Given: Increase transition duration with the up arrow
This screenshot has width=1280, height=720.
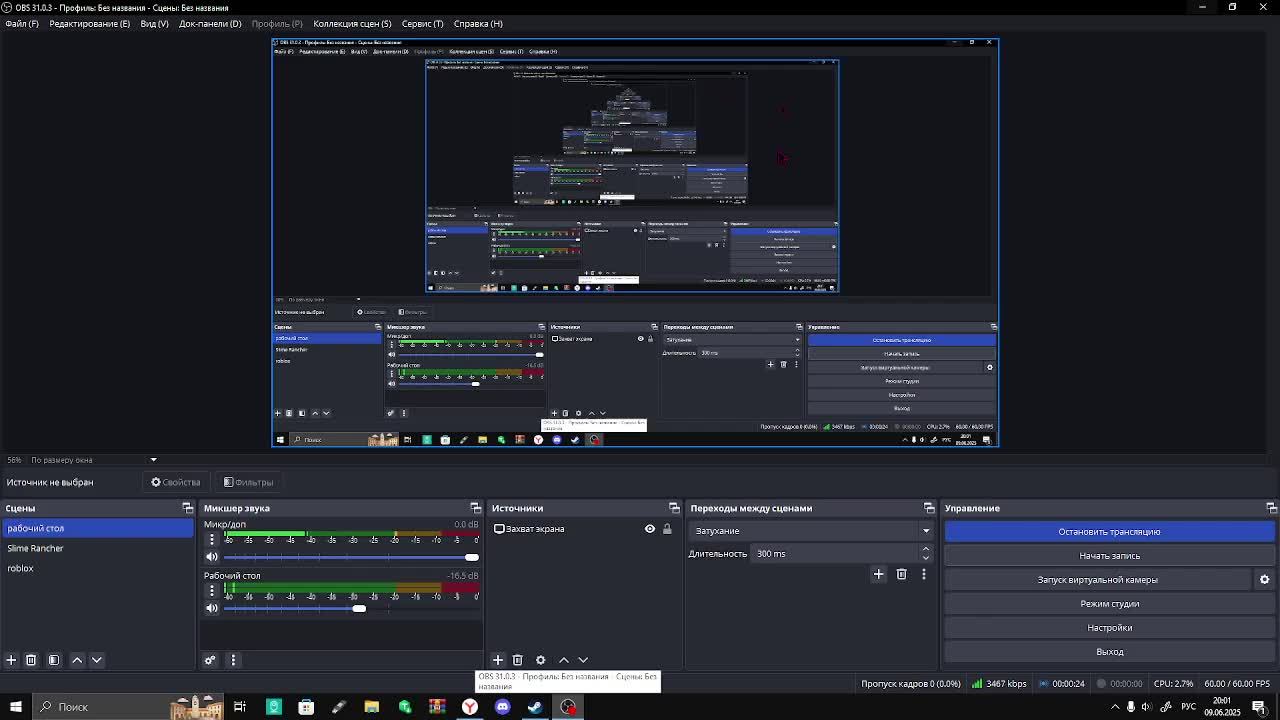Looking at the screenshot, I should (926, 549).
